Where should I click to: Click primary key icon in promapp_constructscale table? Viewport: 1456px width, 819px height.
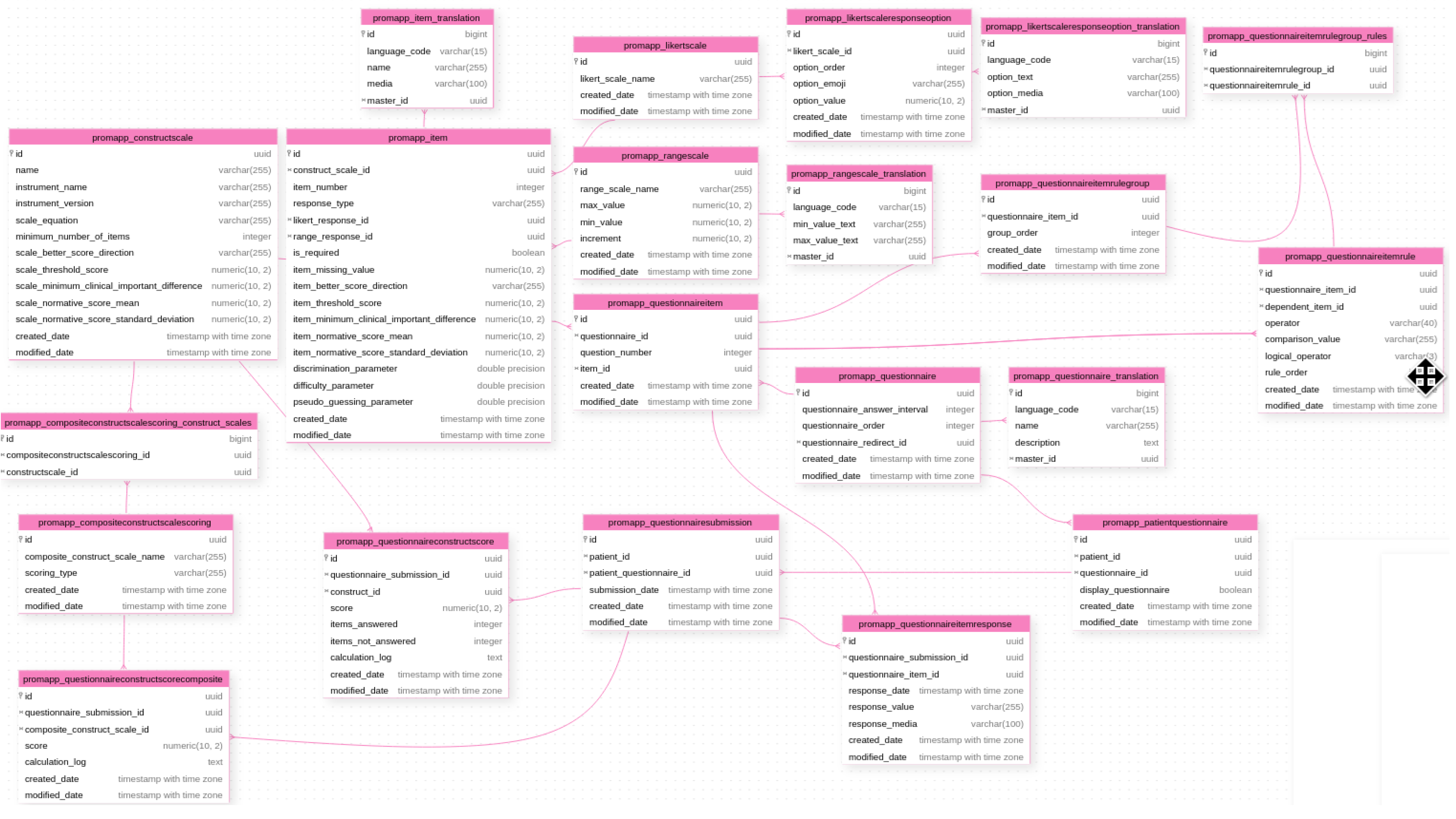12,154
